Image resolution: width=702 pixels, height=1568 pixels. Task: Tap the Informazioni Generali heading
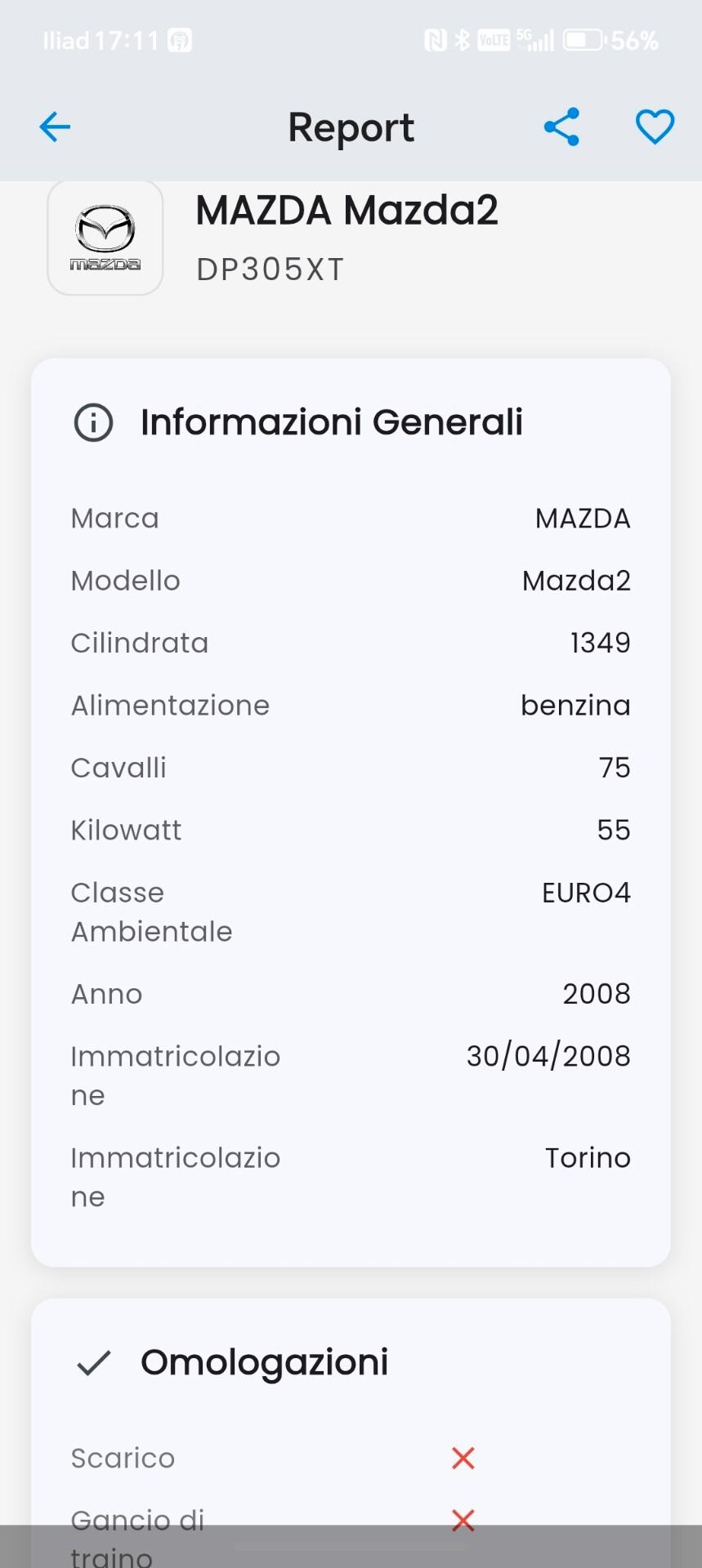(331, 422)
